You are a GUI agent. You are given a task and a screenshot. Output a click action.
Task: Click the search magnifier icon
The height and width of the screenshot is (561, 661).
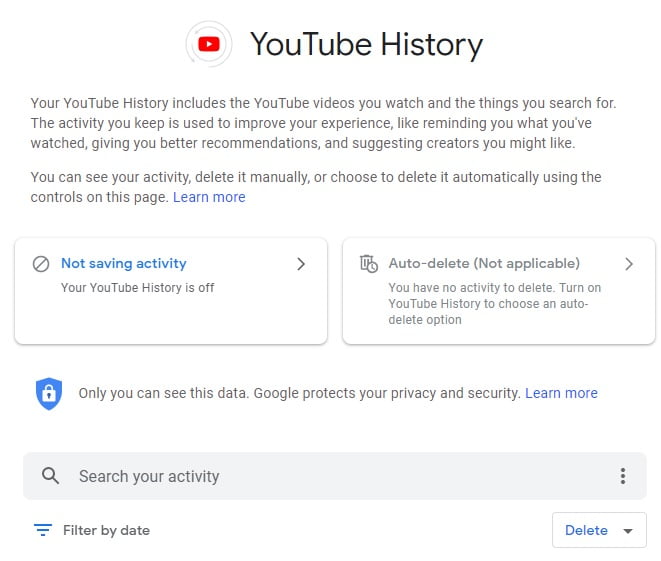click(50, 476)
